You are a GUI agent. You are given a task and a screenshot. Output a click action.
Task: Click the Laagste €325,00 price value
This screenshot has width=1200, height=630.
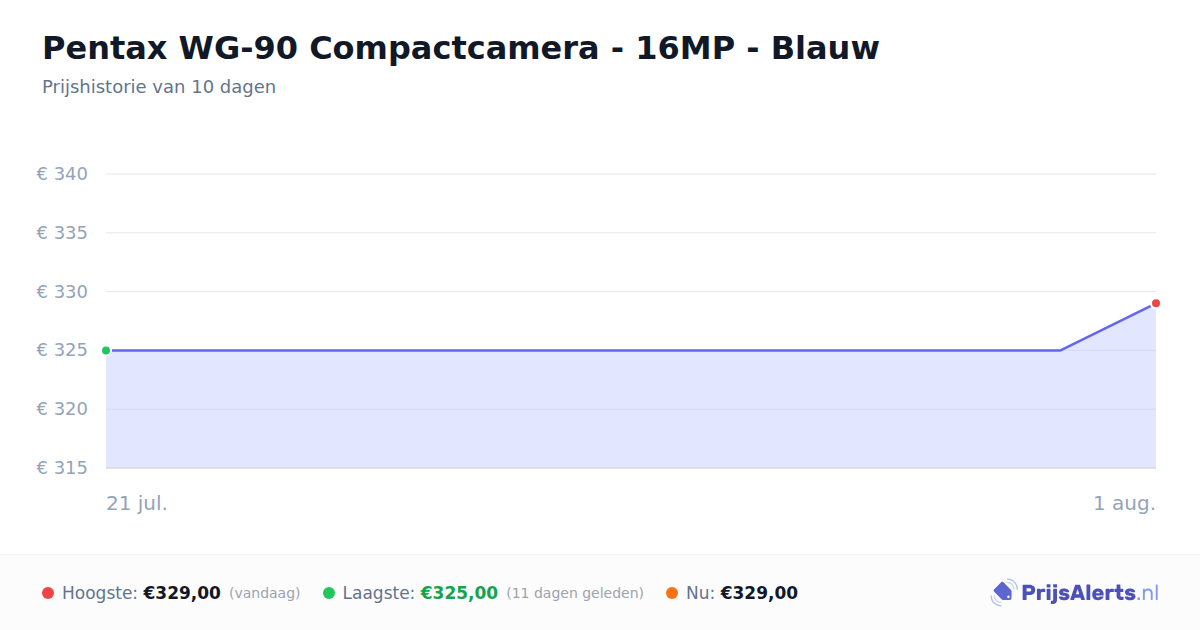(459, 593)
